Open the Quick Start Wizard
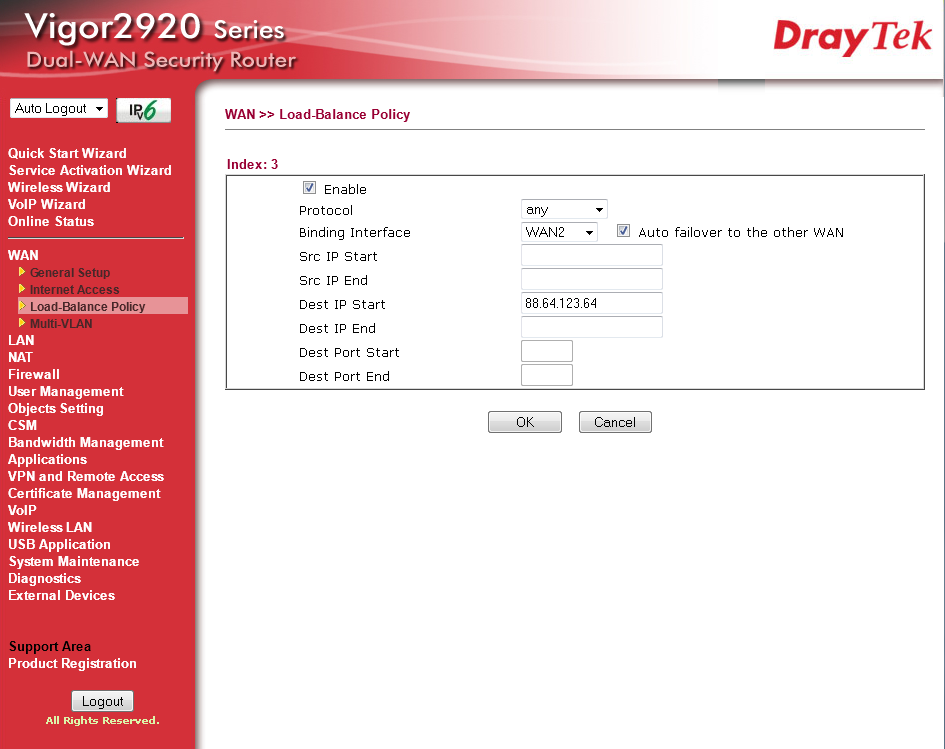The width and height of the screenshot is (945, 749). point(67,153)
